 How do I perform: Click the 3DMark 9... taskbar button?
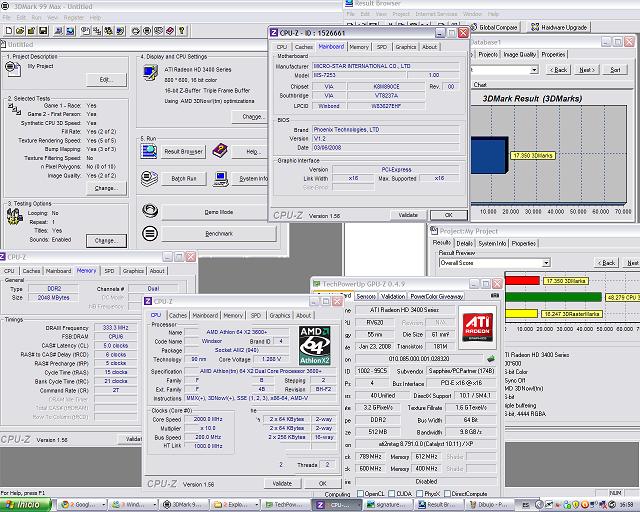tap(184, 505)
